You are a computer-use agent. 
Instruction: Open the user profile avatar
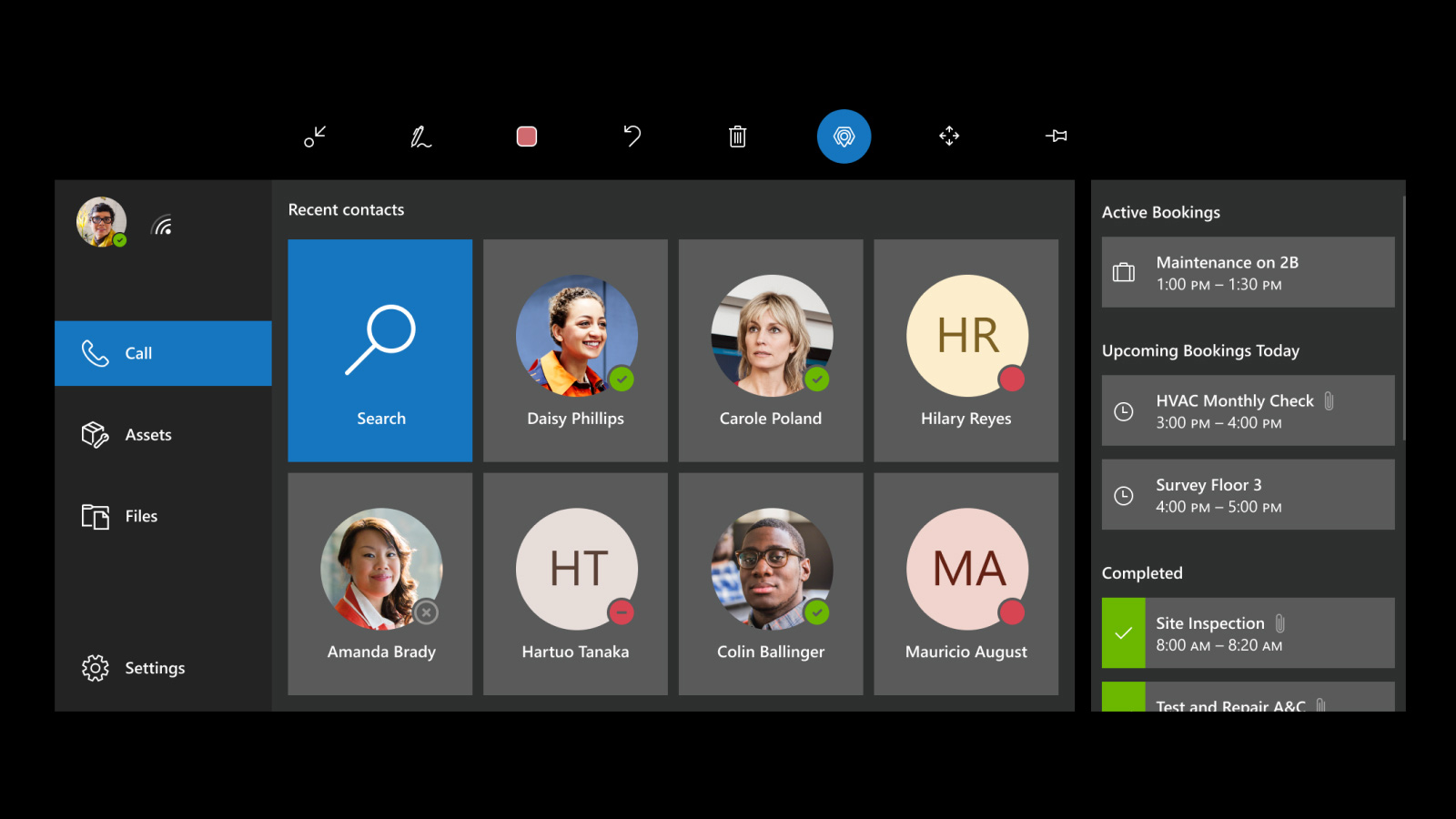(101, 221)
